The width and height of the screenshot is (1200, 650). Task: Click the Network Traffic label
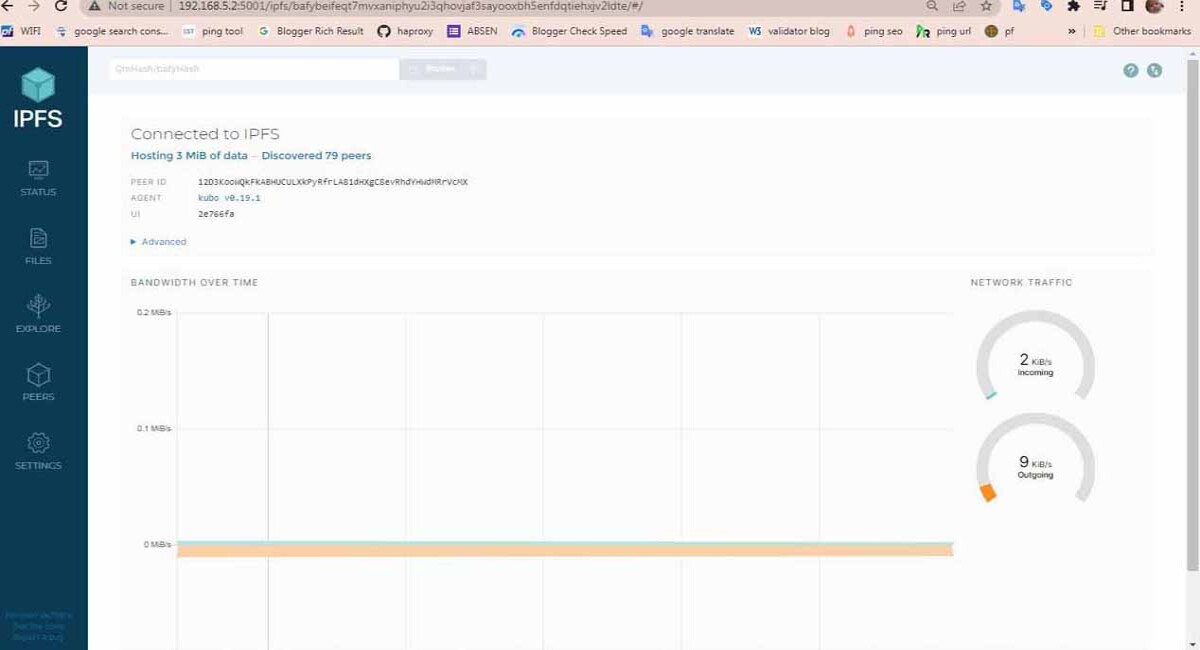click(x=1021, y=283)
